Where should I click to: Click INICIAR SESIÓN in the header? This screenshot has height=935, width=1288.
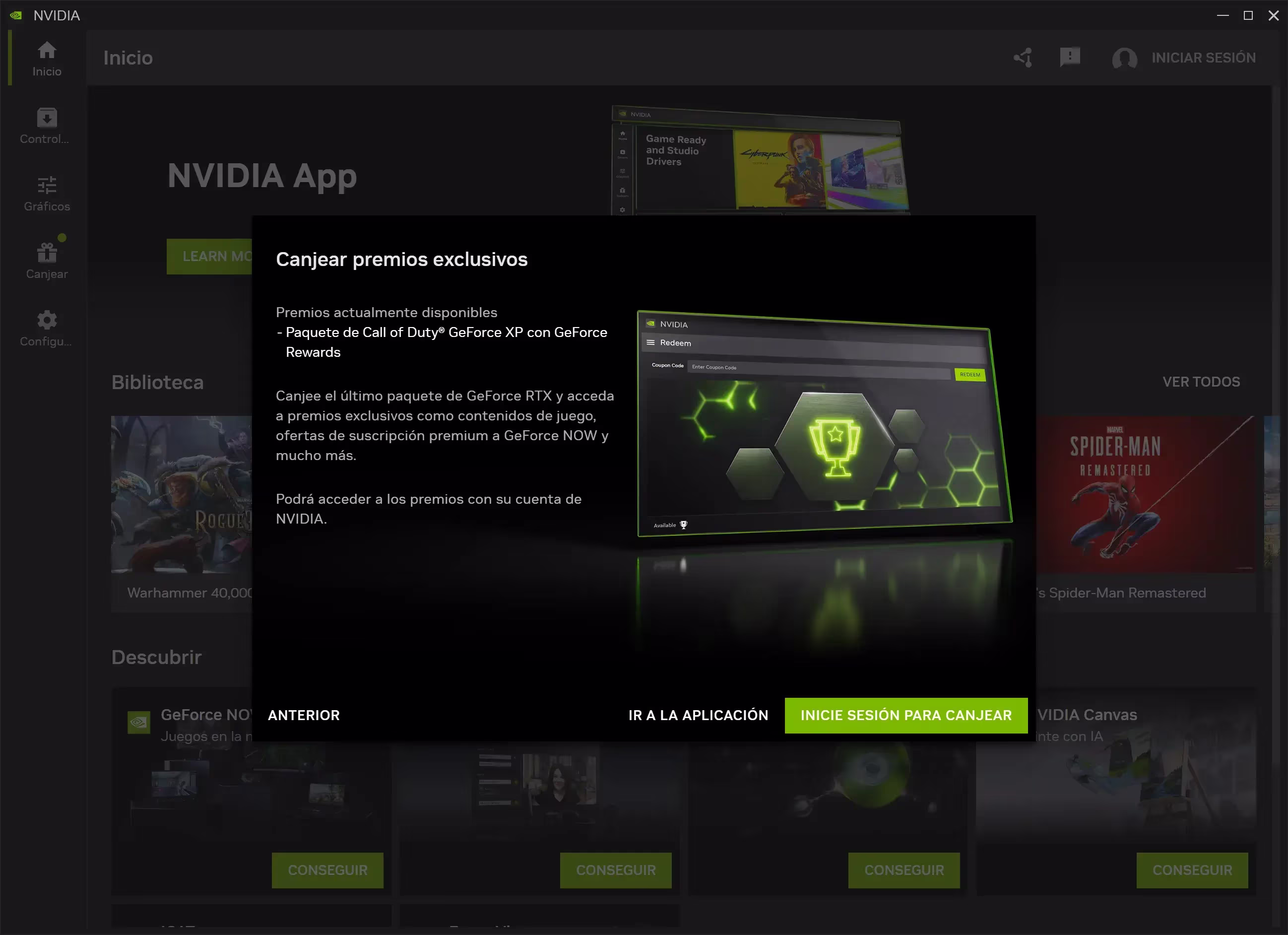click(1203, 58)
